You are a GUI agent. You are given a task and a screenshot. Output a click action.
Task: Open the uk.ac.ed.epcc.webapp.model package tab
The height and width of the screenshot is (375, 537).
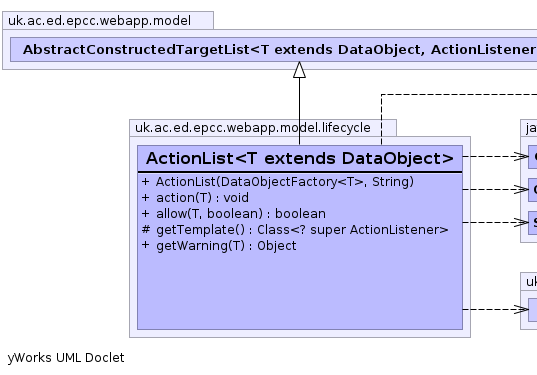click(x=108, y=21)
